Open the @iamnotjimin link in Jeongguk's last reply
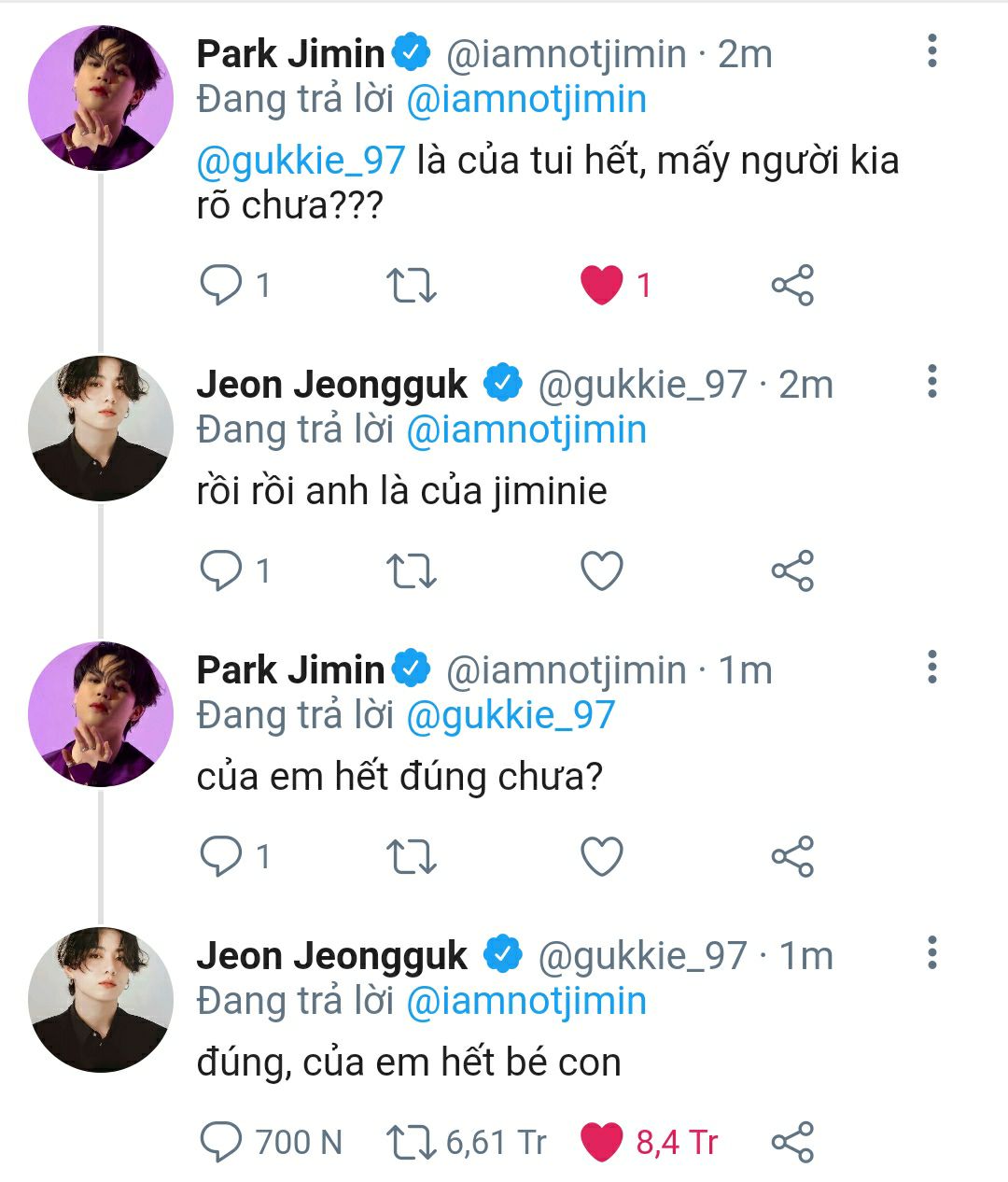Screen dimensions: 1008x1182 click(x=526, y=1001)
